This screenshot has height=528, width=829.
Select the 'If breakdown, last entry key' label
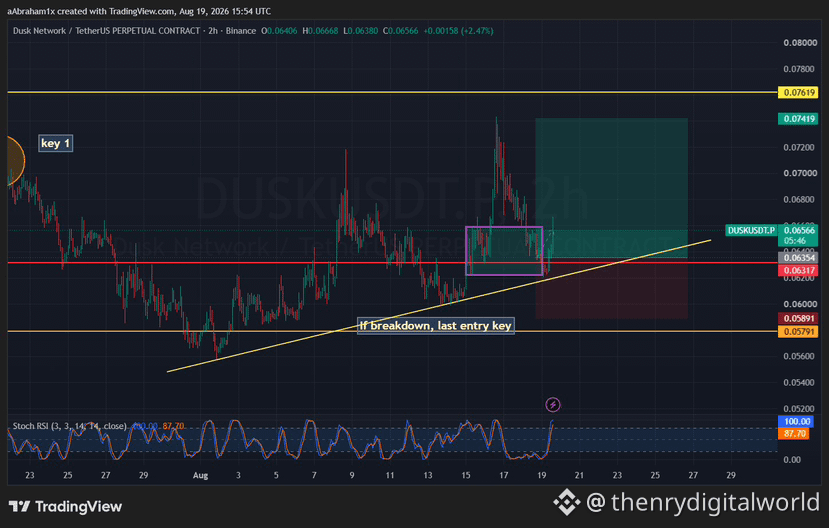[x=436, y=326]
